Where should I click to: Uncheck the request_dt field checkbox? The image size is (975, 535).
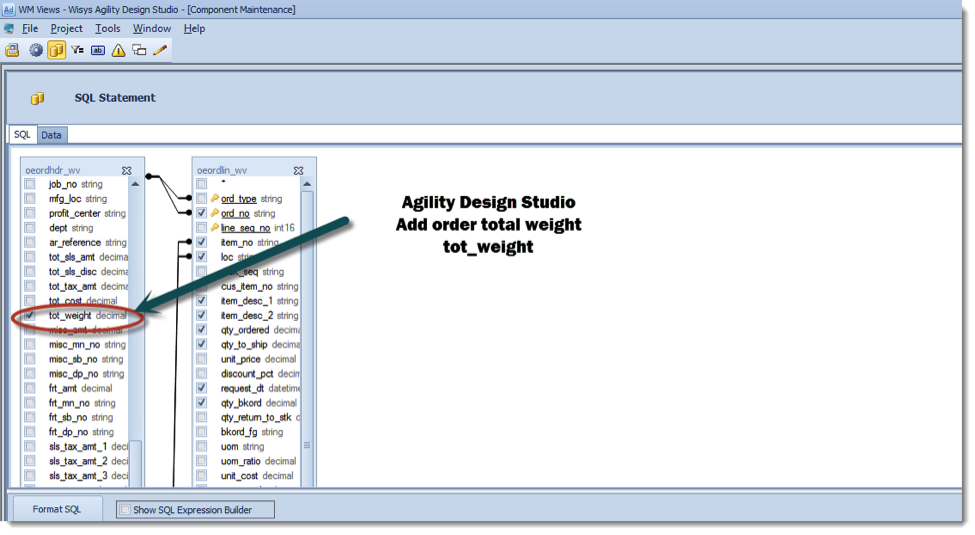point(201,388)
